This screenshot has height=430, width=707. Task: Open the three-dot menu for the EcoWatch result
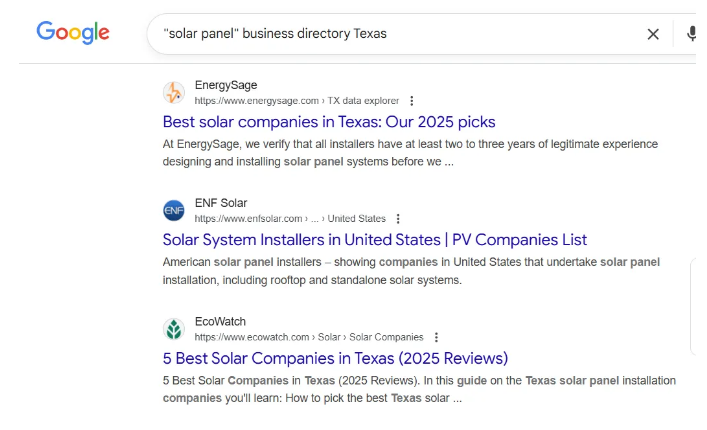tap(436, 337)
